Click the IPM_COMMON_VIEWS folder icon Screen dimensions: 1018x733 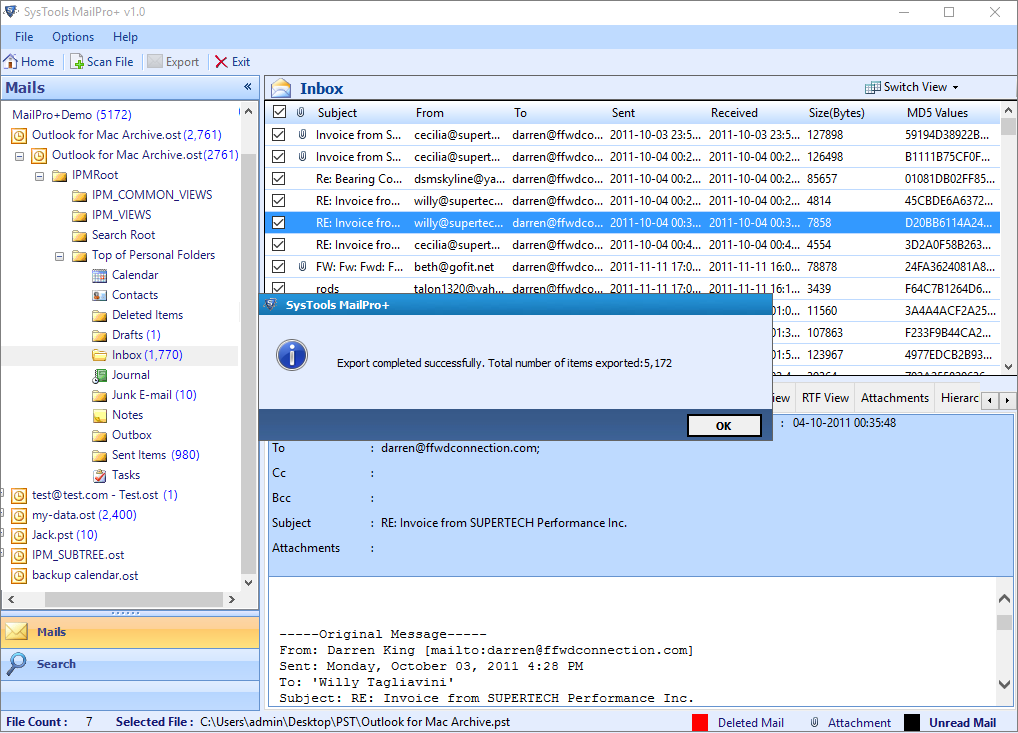coord(79,195)
